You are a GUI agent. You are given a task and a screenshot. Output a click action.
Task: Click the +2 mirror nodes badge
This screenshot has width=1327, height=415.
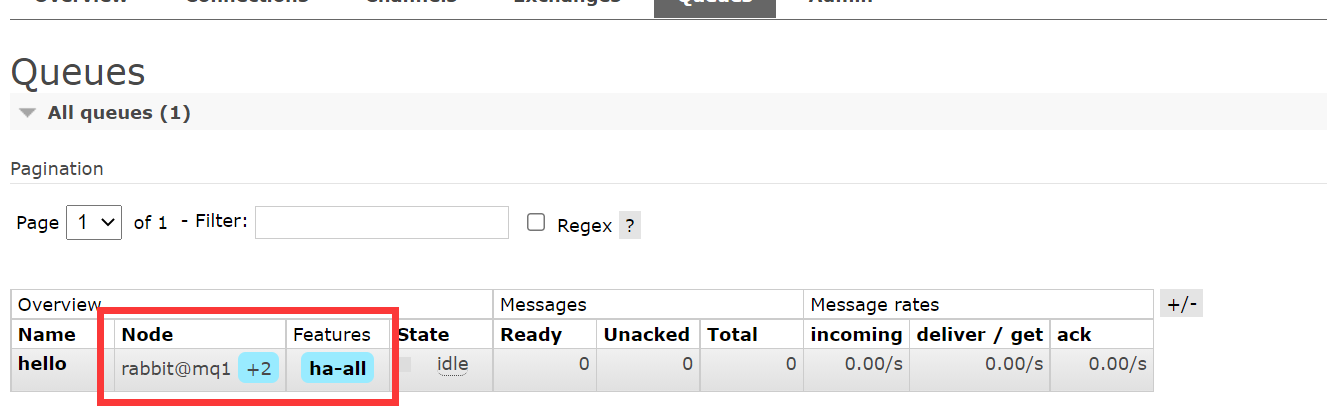tap(259, 369)
